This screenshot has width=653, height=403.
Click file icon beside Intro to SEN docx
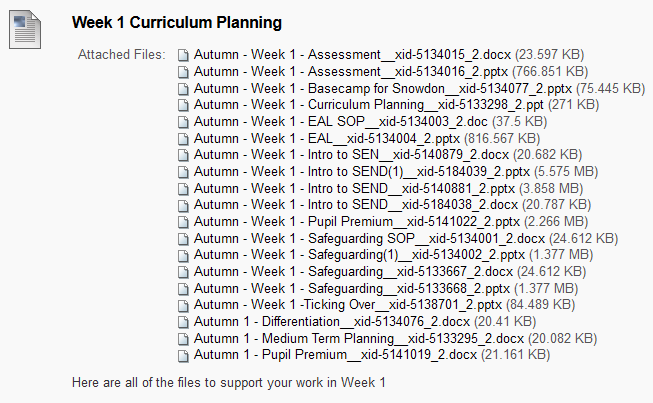[x=183, y=155]
